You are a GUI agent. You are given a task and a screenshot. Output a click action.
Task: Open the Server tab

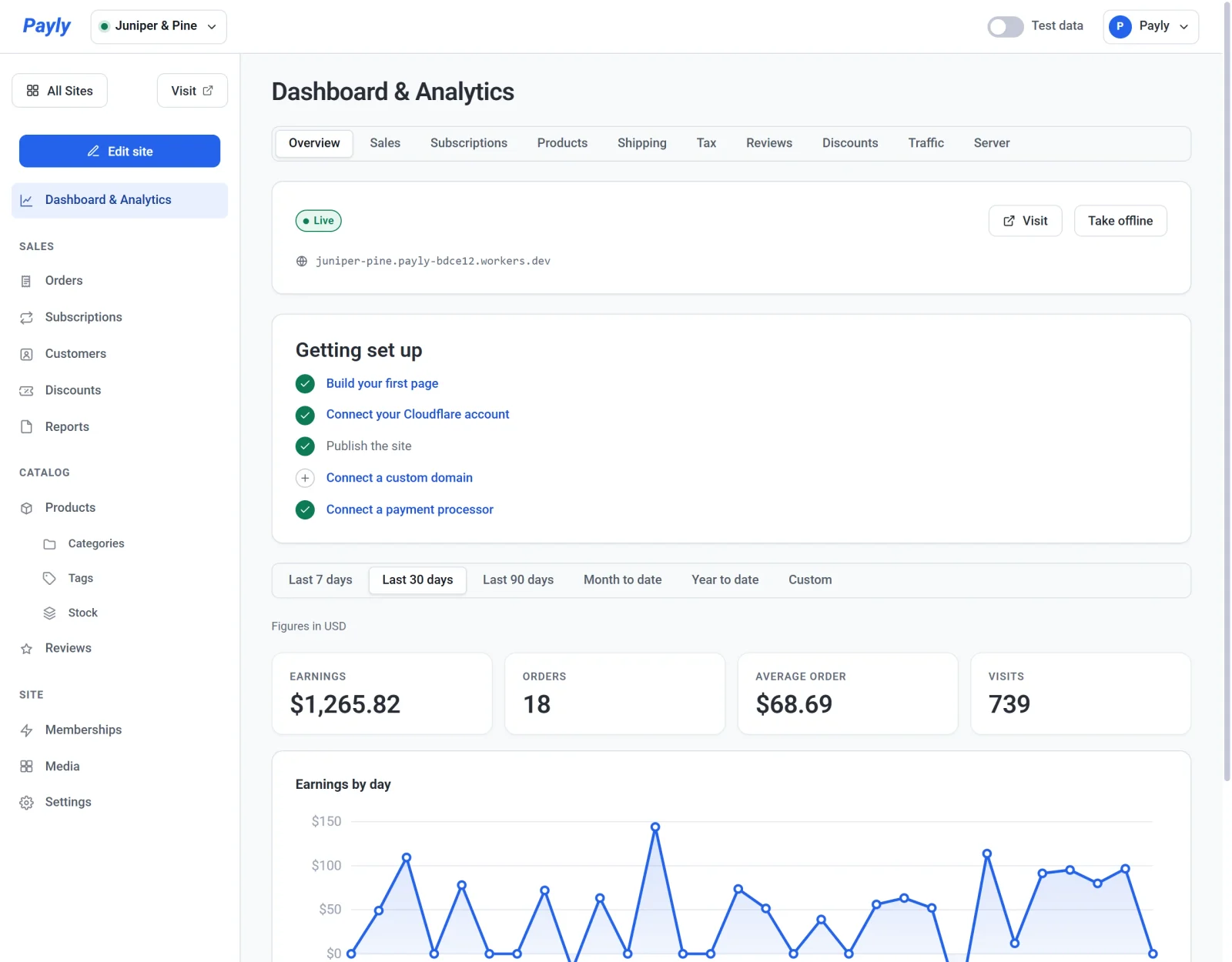click(x=992, y=143)
